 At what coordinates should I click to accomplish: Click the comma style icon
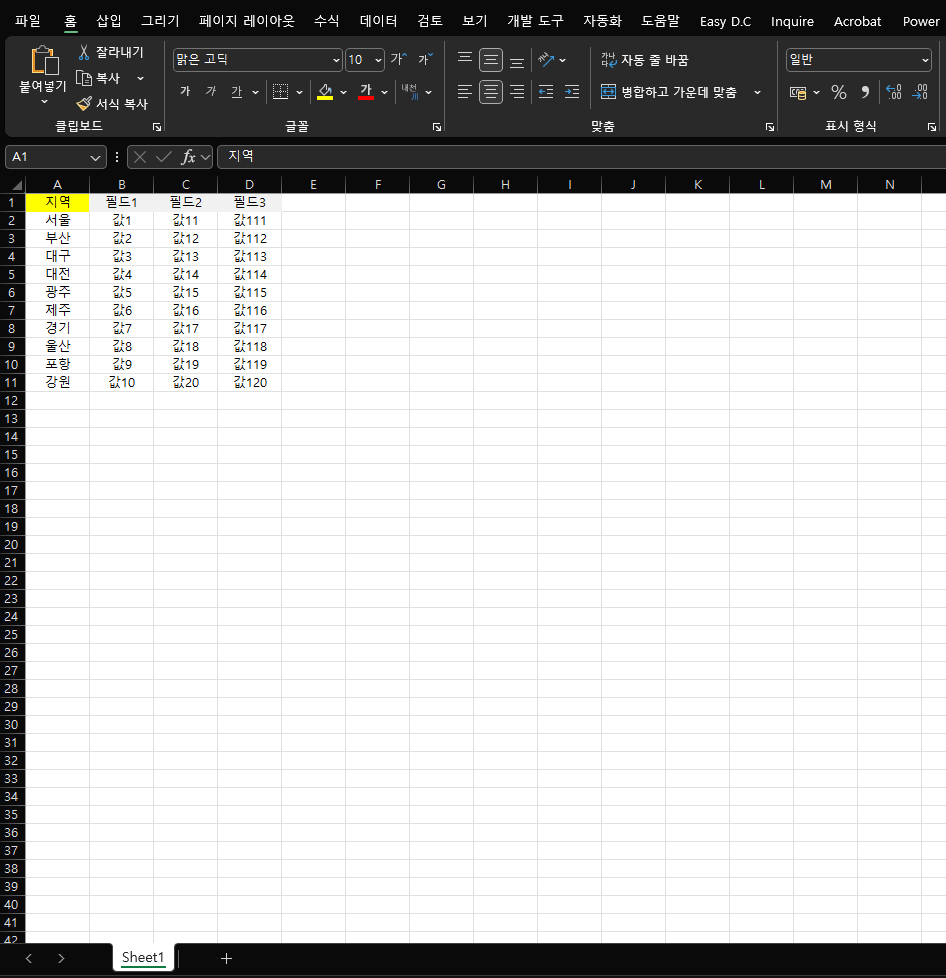click(x=865, y=92)
